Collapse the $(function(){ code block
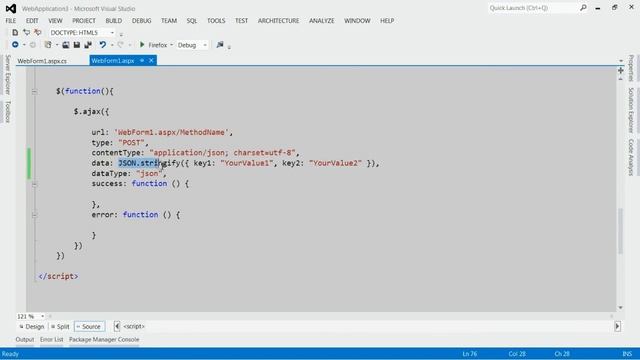 (35, 92)
